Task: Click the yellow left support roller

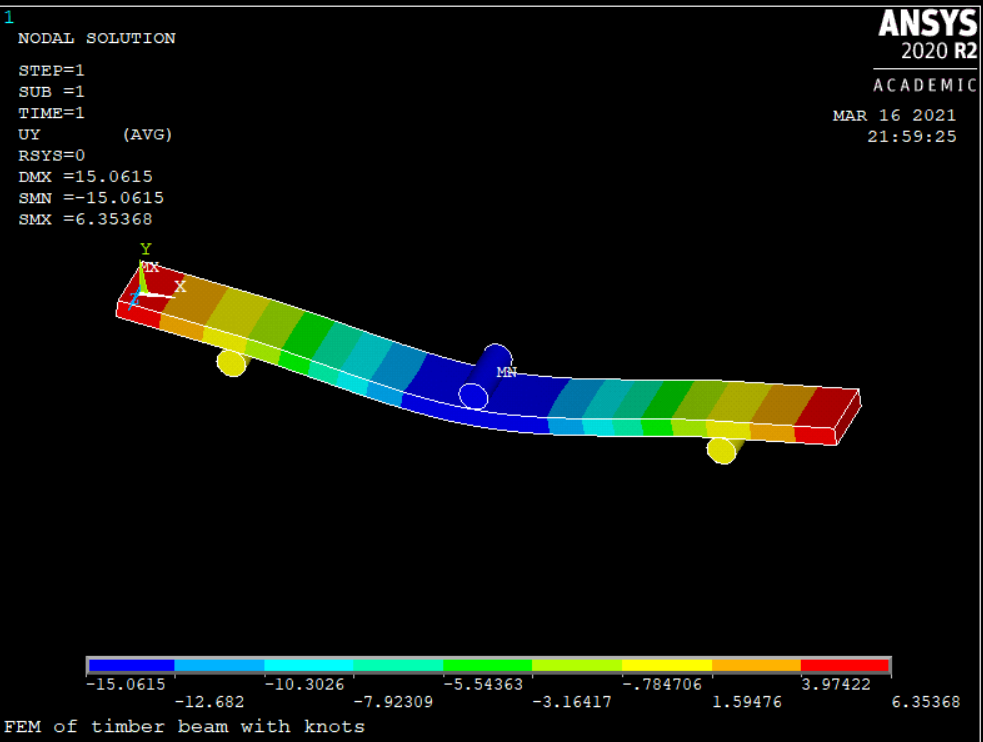Action: point(232,362)
